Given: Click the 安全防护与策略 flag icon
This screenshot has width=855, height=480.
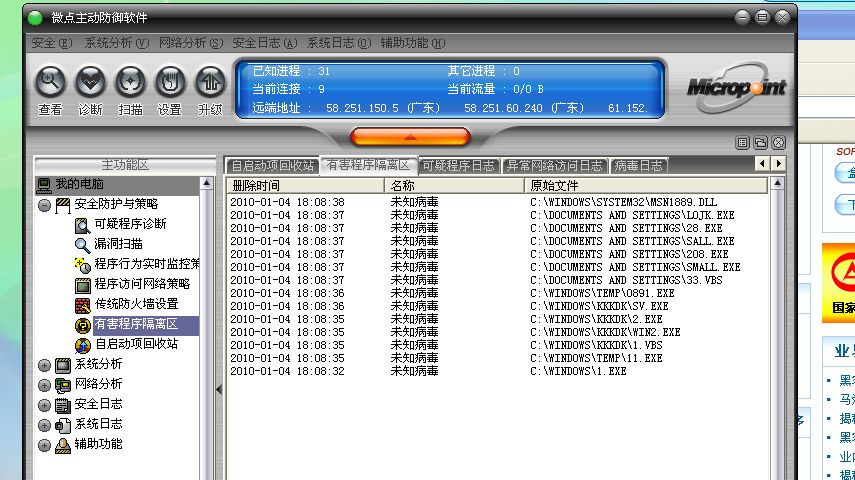Looking at the screenshot, I should pos(63,205).
